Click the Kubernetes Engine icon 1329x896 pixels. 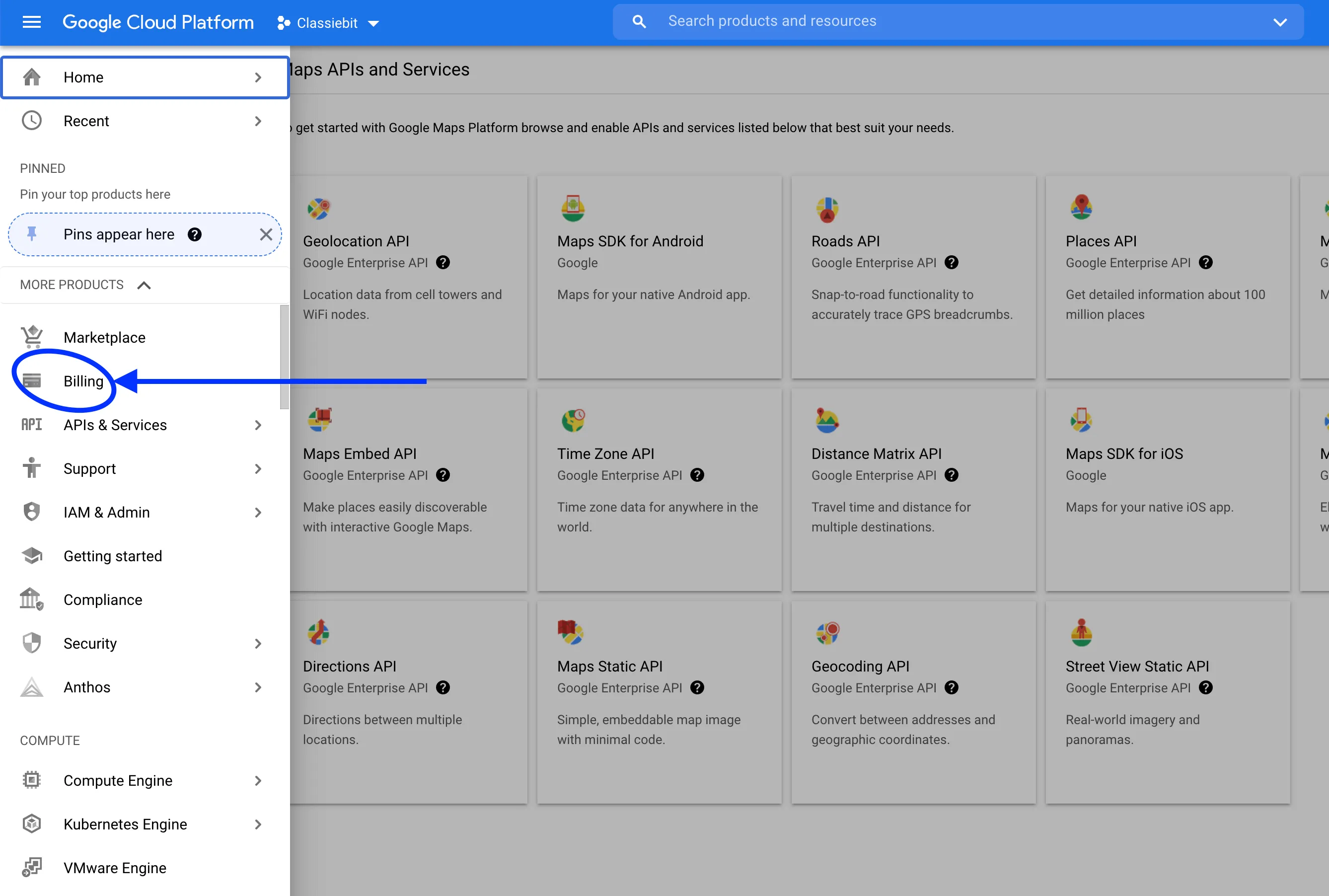point(31,823)
